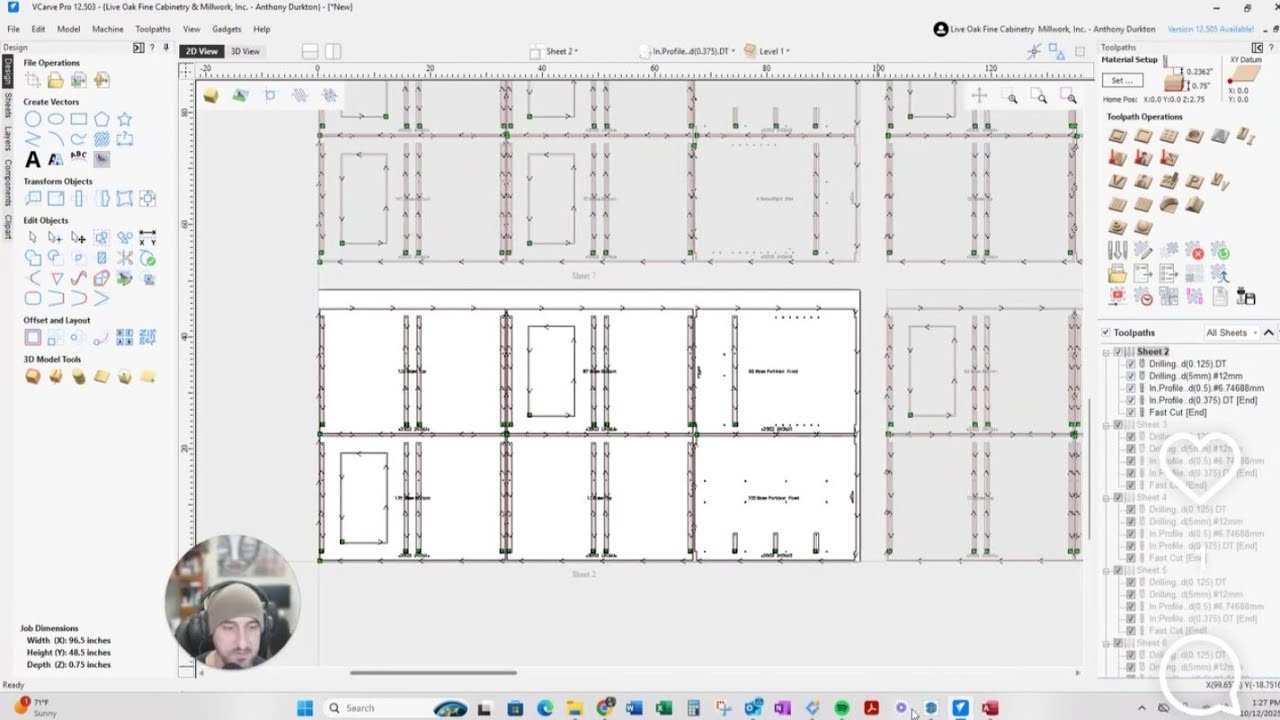Toggle Fast Cut [End] checkbox under Sheet 2
The height and width of the screenshot is (720, 1280).
tap(1131, 412)
